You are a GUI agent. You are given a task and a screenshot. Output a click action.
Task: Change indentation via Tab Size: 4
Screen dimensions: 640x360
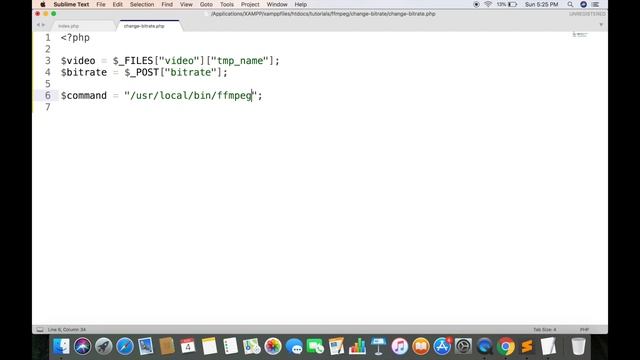tap(544, 329)
